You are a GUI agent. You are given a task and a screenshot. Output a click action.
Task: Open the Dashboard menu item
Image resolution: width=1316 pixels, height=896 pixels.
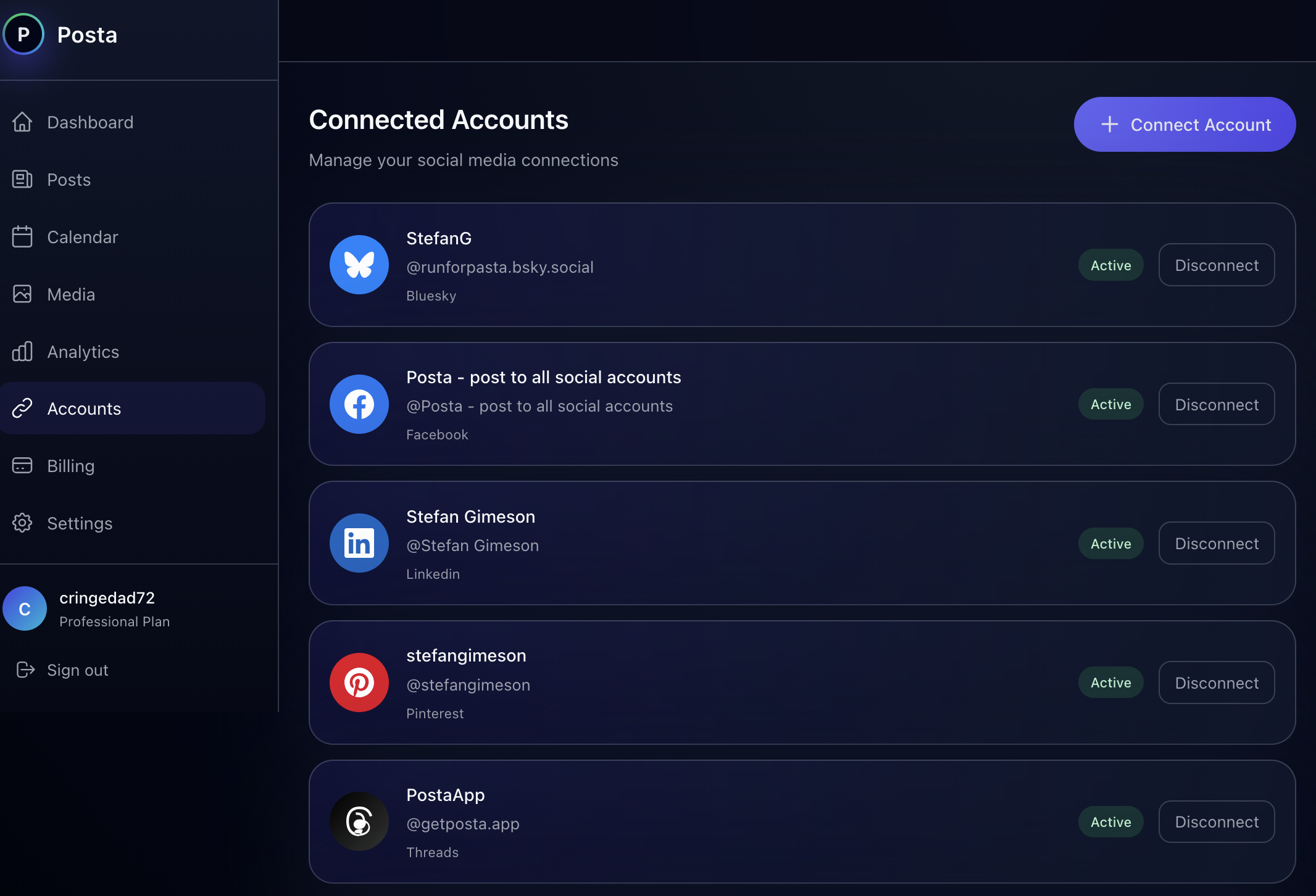click(x=133, y=122)
